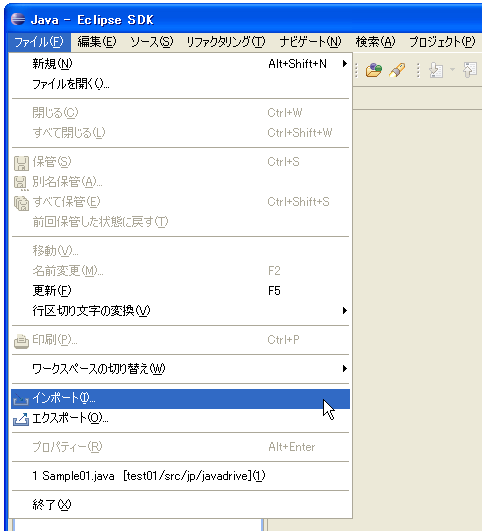Click the すべて閉じる(L) entry
482x531 pixels.
pyautogui.click(x=180, y=133)
